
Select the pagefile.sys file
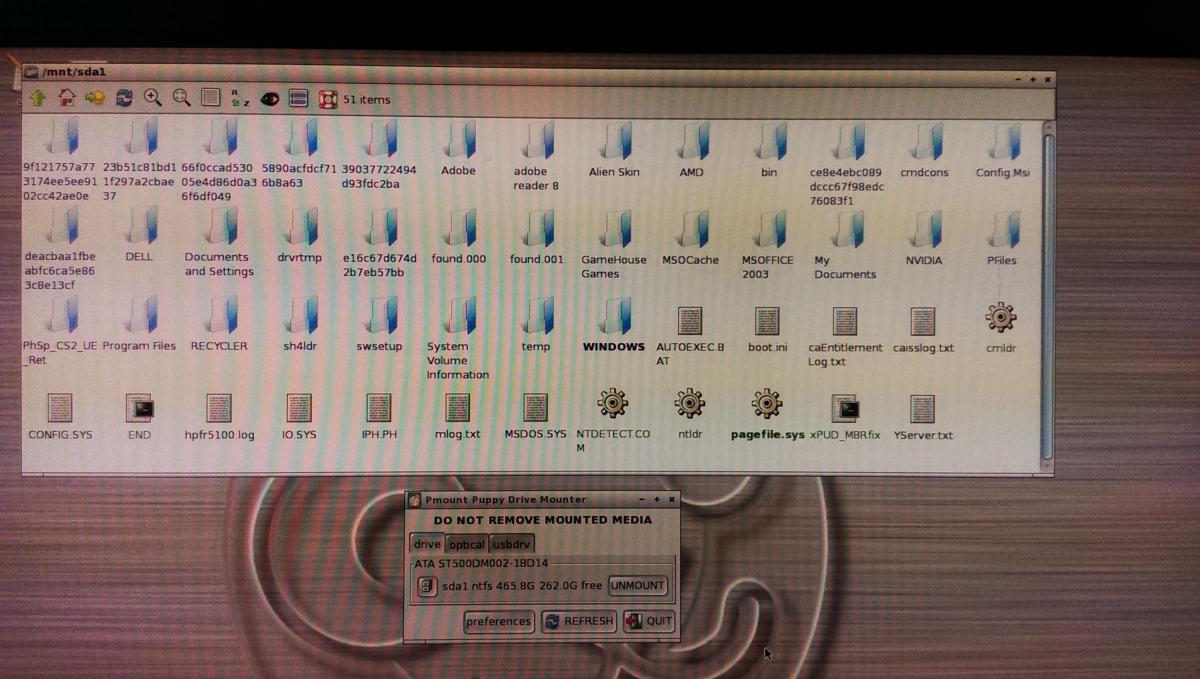coord(767,415)
